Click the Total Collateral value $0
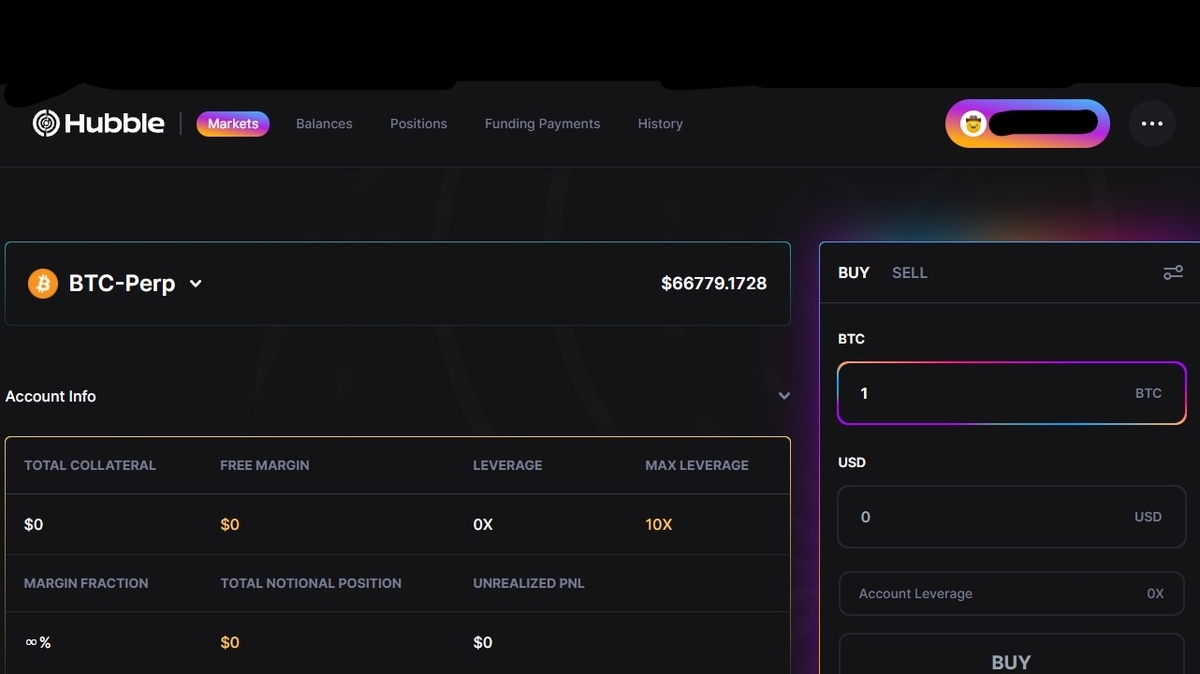 [x=33, y=525]
